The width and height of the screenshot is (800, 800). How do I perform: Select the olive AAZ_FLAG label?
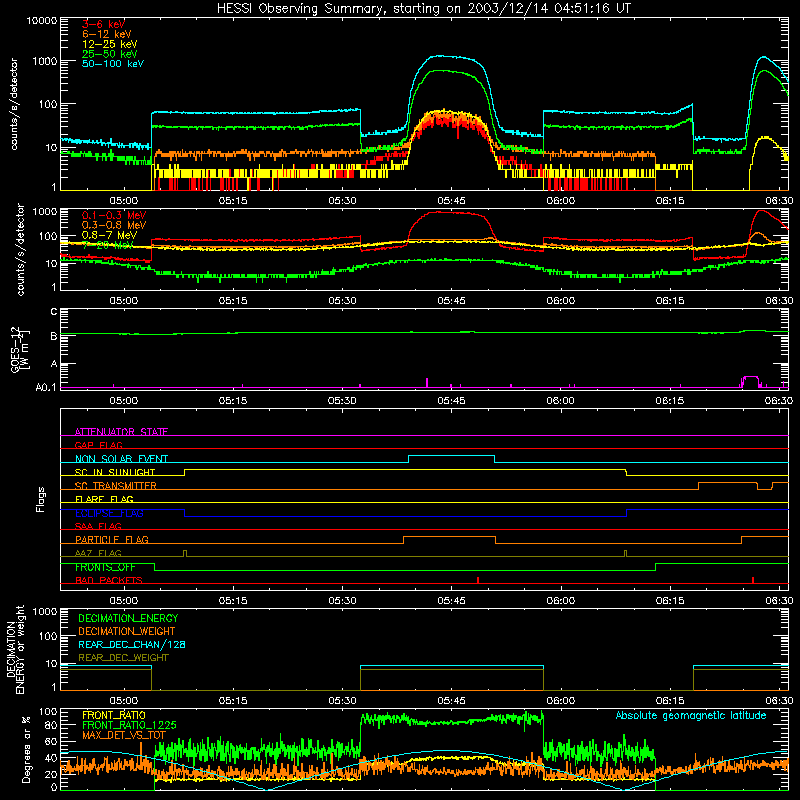coord(98,553)
